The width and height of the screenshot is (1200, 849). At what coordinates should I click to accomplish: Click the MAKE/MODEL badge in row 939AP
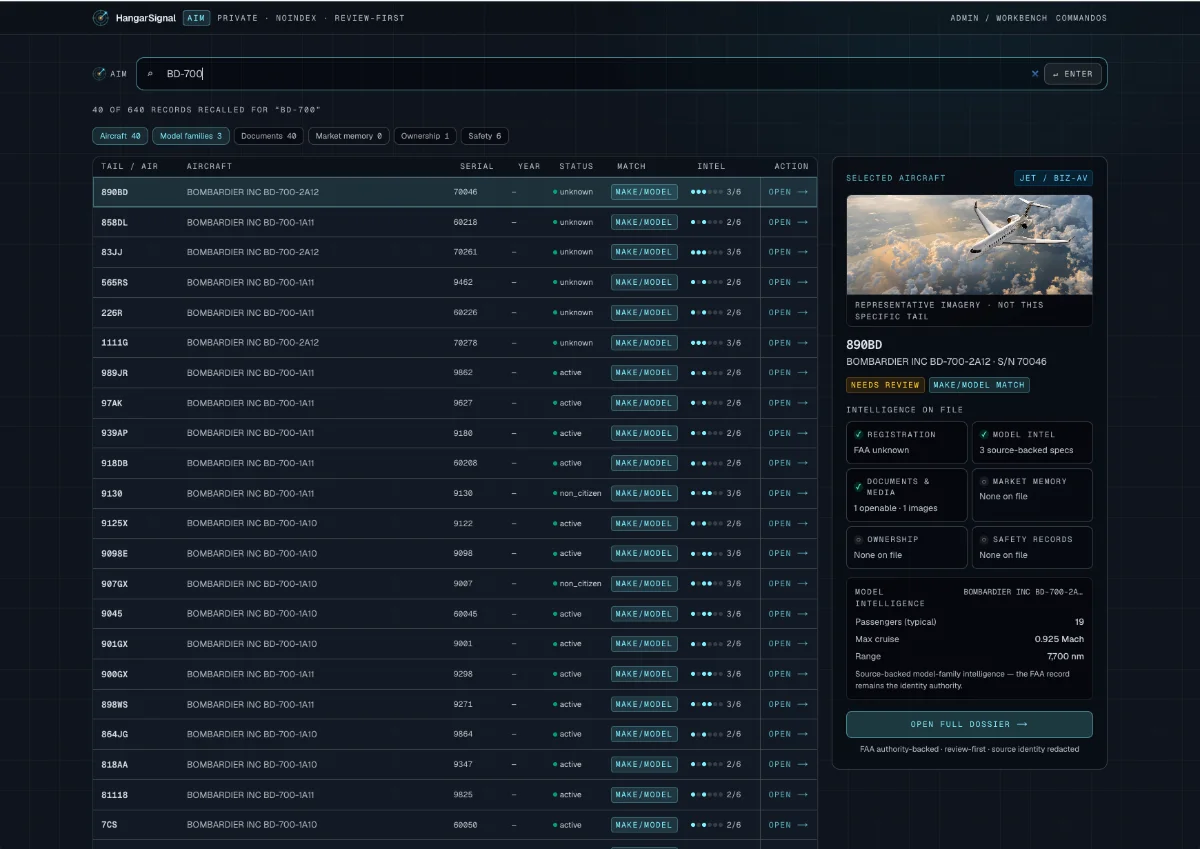coord(644,433)
